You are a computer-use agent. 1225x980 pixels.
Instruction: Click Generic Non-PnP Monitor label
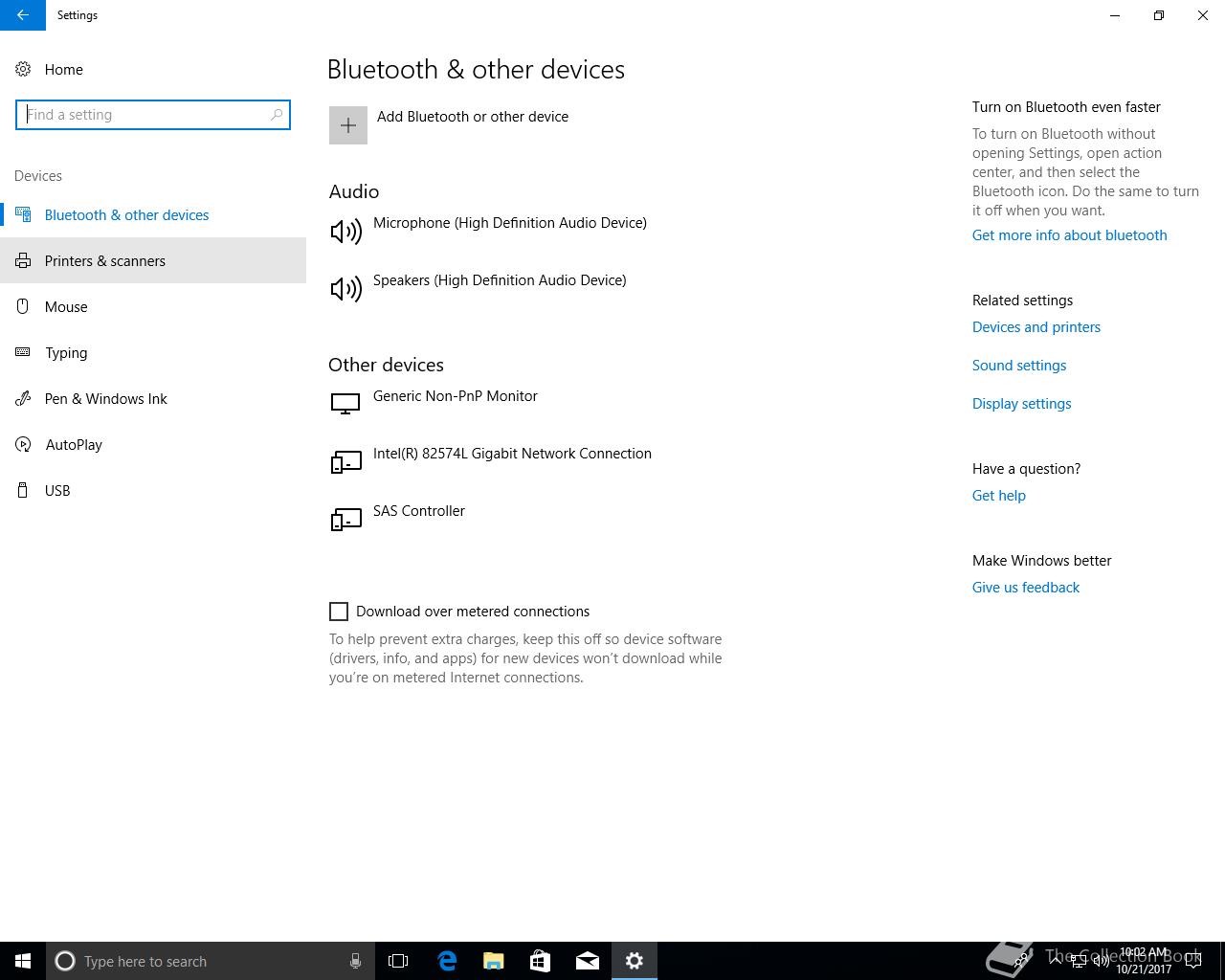point(456,396)
